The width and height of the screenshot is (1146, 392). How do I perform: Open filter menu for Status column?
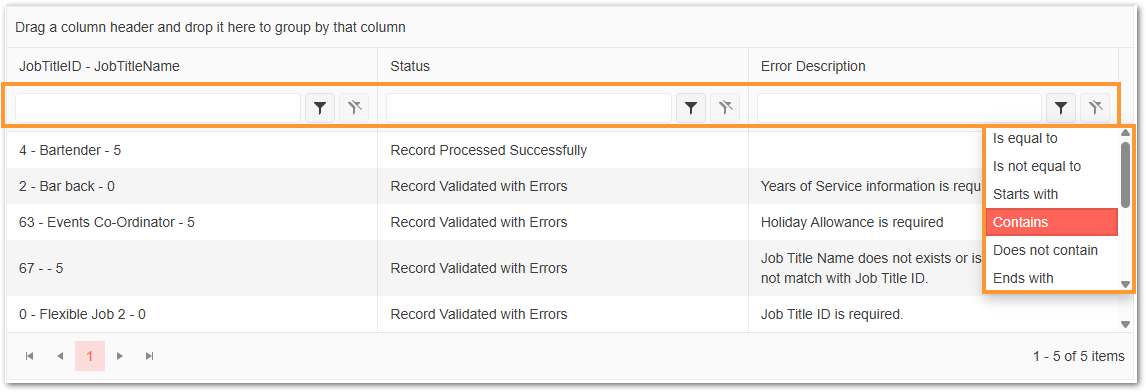(691, 108)
